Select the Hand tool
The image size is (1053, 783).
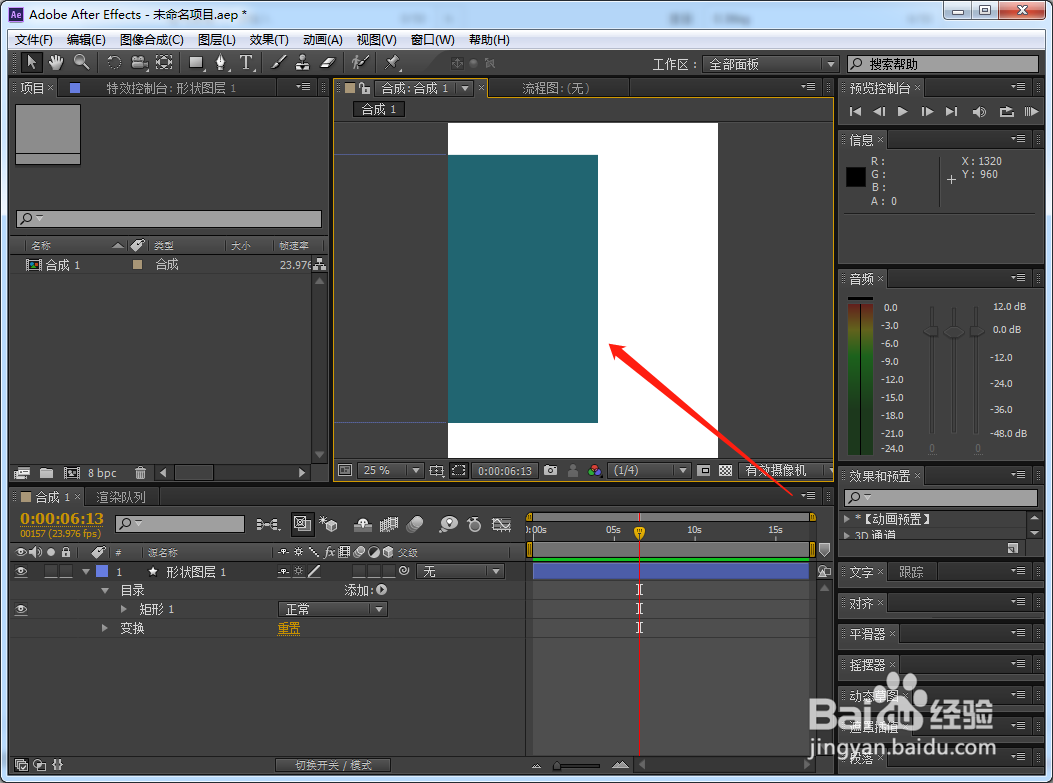pyautogui.click(x=56, y=63)
